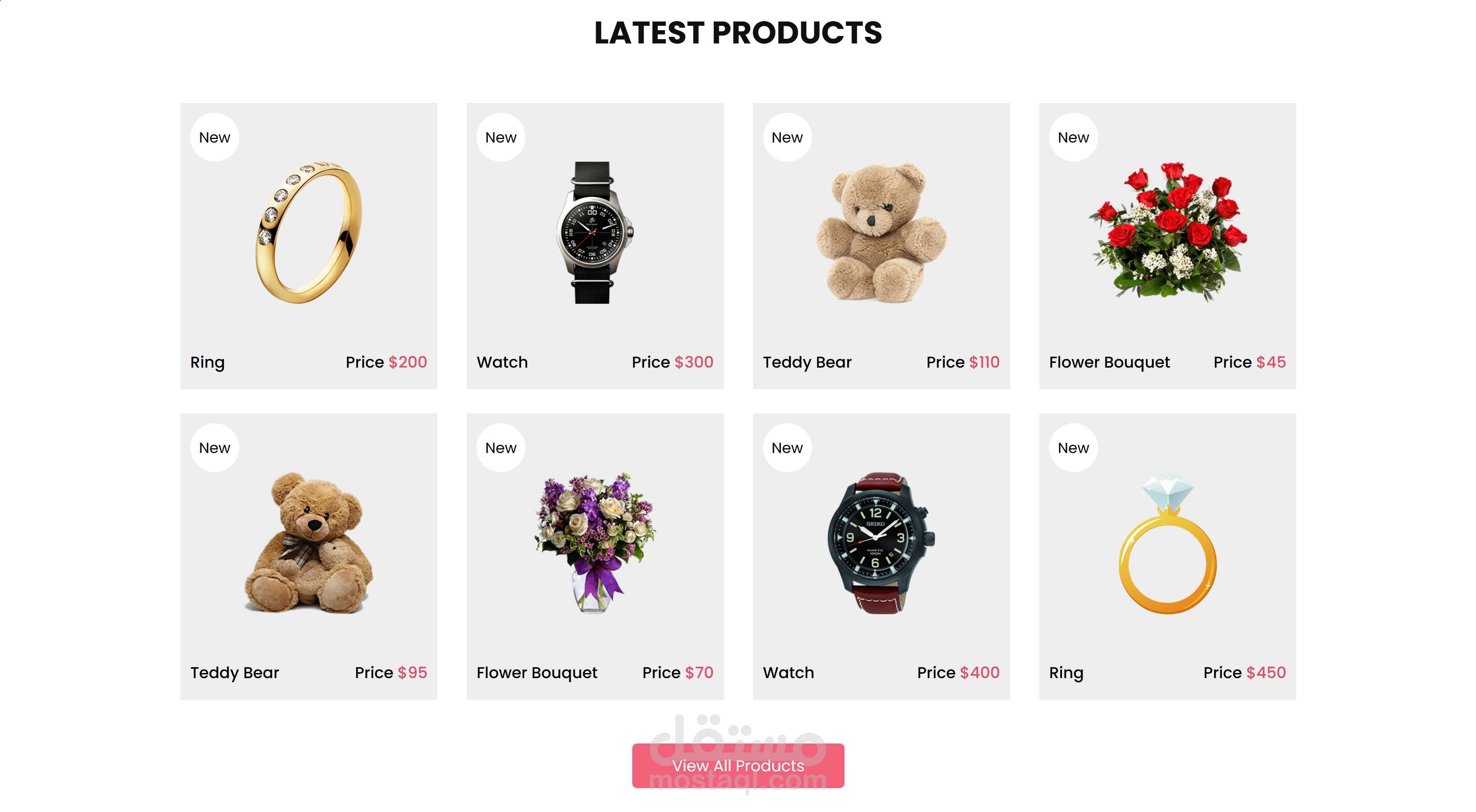Click the New badge on $300 Watch
This screenshot has height=812, width=1476.
click(x=501, y=137)
